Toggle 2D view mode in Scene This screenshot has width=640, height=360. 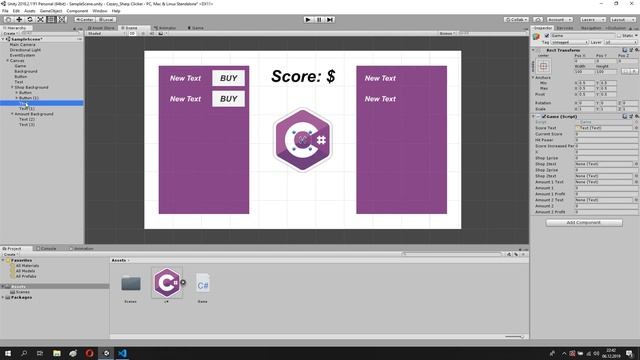(133, 33)
